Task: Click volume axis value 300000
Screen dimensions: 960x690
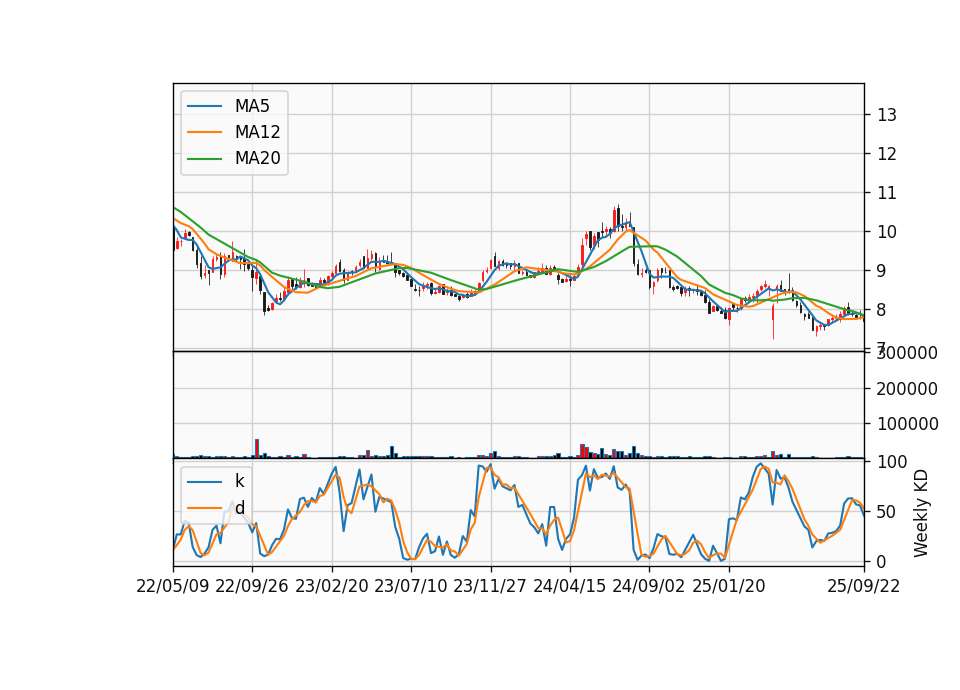Action: [x=907, y=353]
